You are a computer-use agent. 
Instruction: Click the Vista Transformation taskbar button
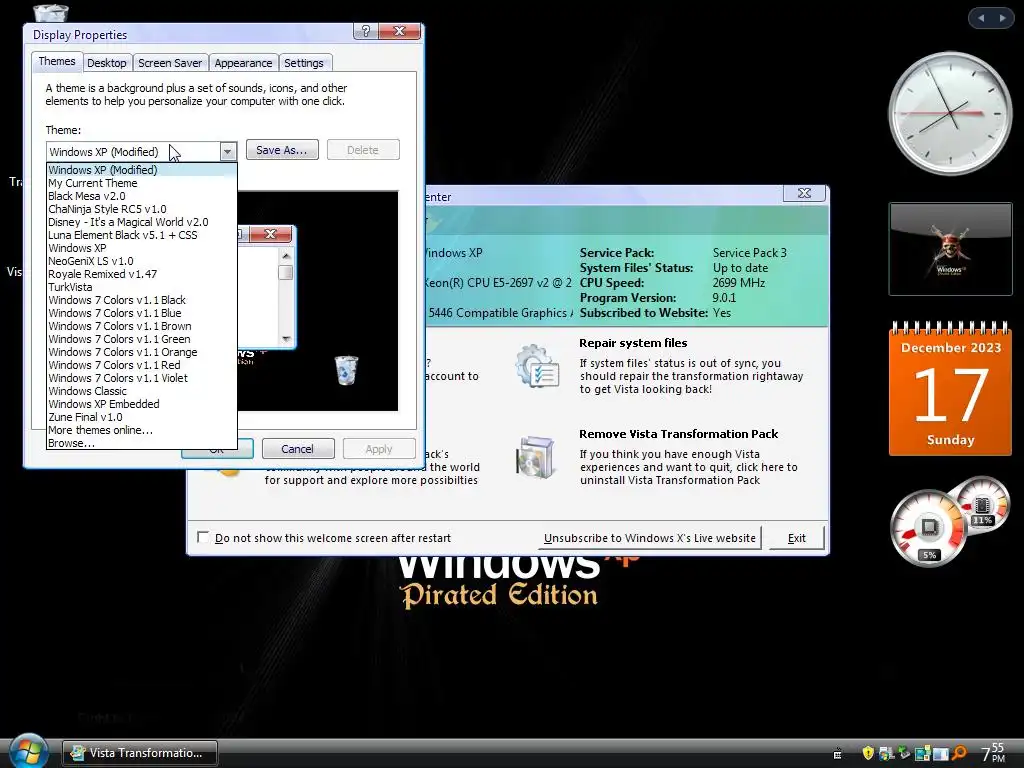(140, 753)
